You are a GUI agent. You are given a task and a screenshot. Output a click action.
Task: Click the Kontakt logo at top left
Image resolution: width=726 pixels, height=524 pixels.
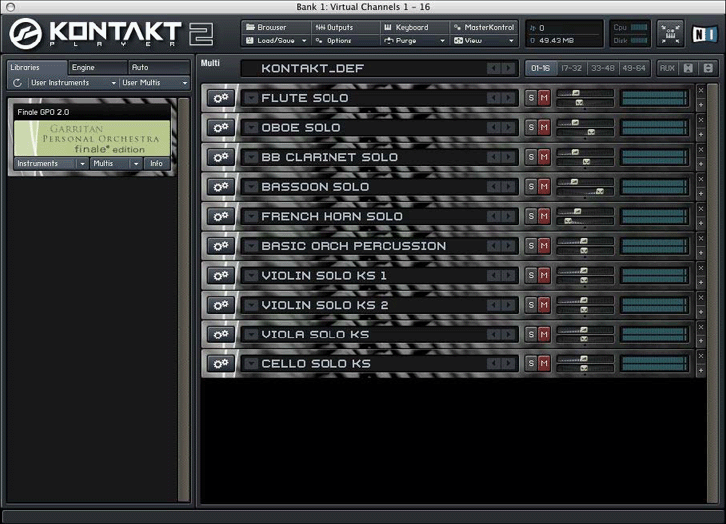click(26, 34)
